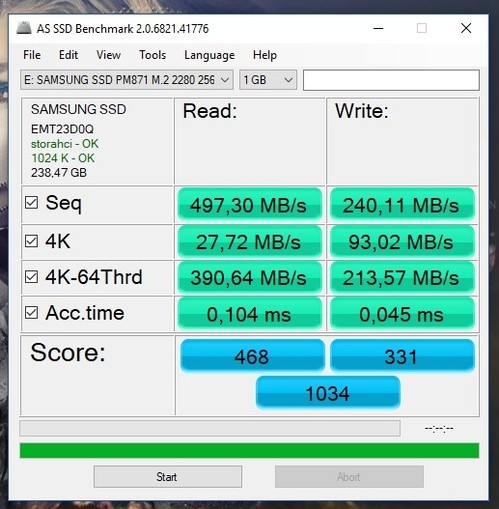Open the Language menu
The image size is (499, 509).
click(x=209, y=55)
